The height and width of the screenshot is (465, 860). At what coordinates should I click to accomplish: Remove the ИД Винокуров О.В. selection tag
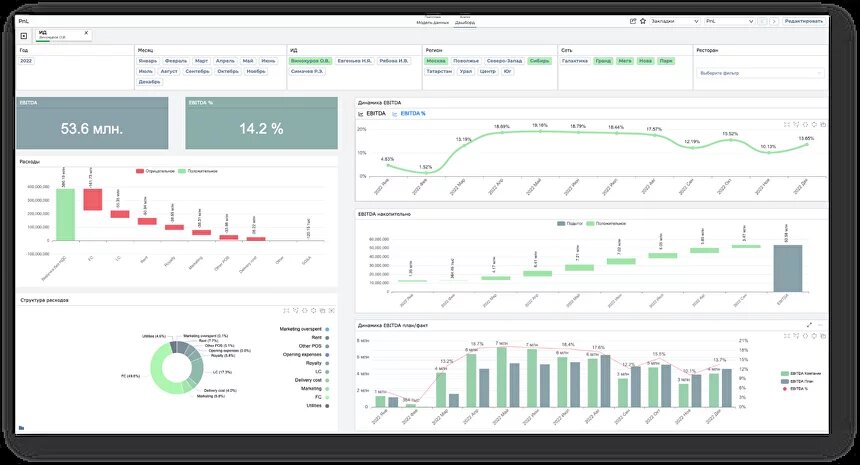86,33
